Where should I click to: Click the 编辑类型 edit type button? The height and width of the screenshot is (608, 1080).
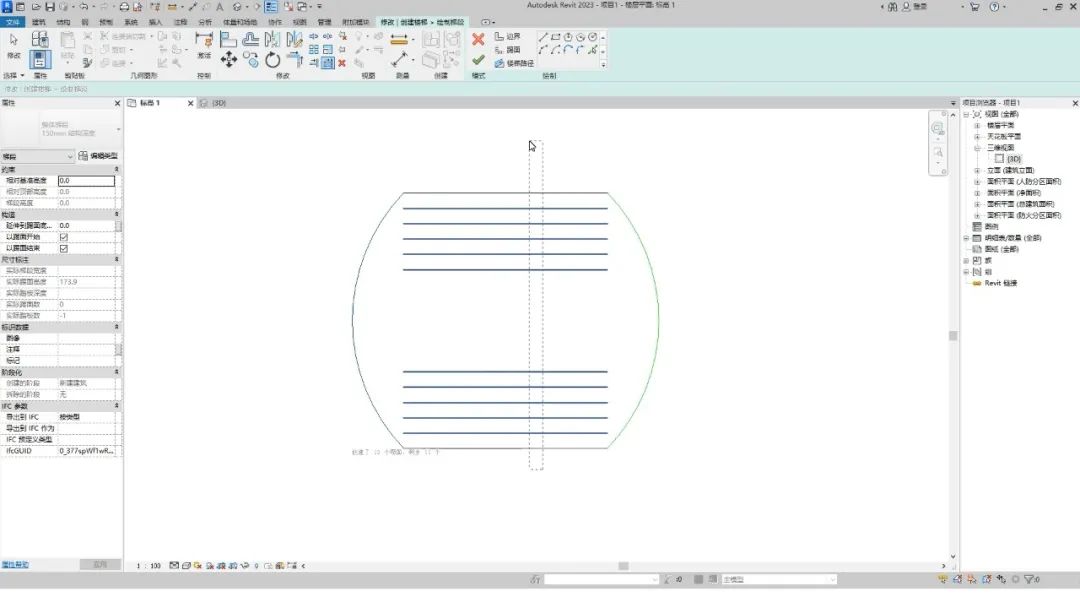[98, 156]
